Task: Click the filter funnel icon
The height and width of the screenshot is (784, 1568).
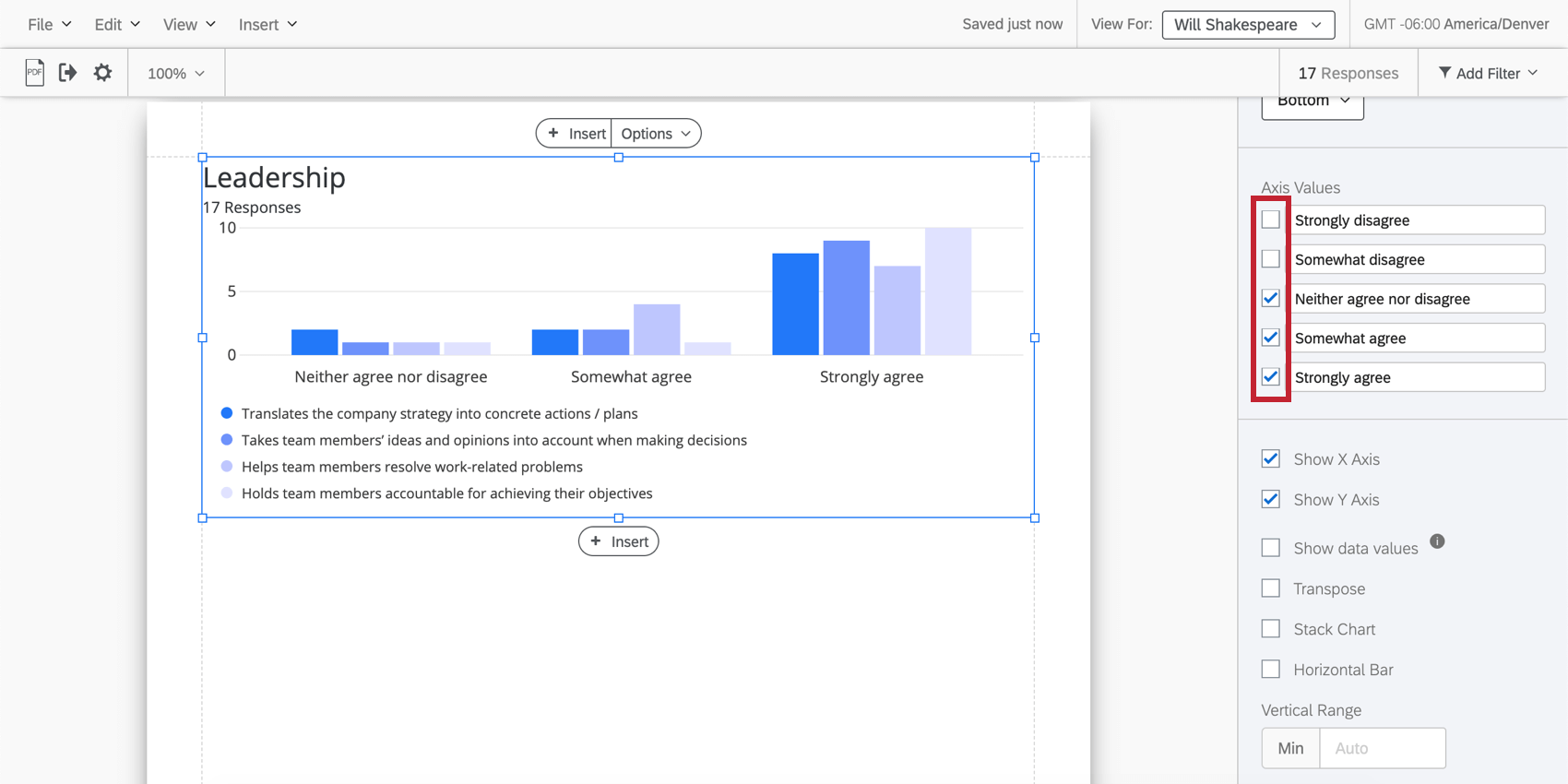Action: pos(1444,73)
